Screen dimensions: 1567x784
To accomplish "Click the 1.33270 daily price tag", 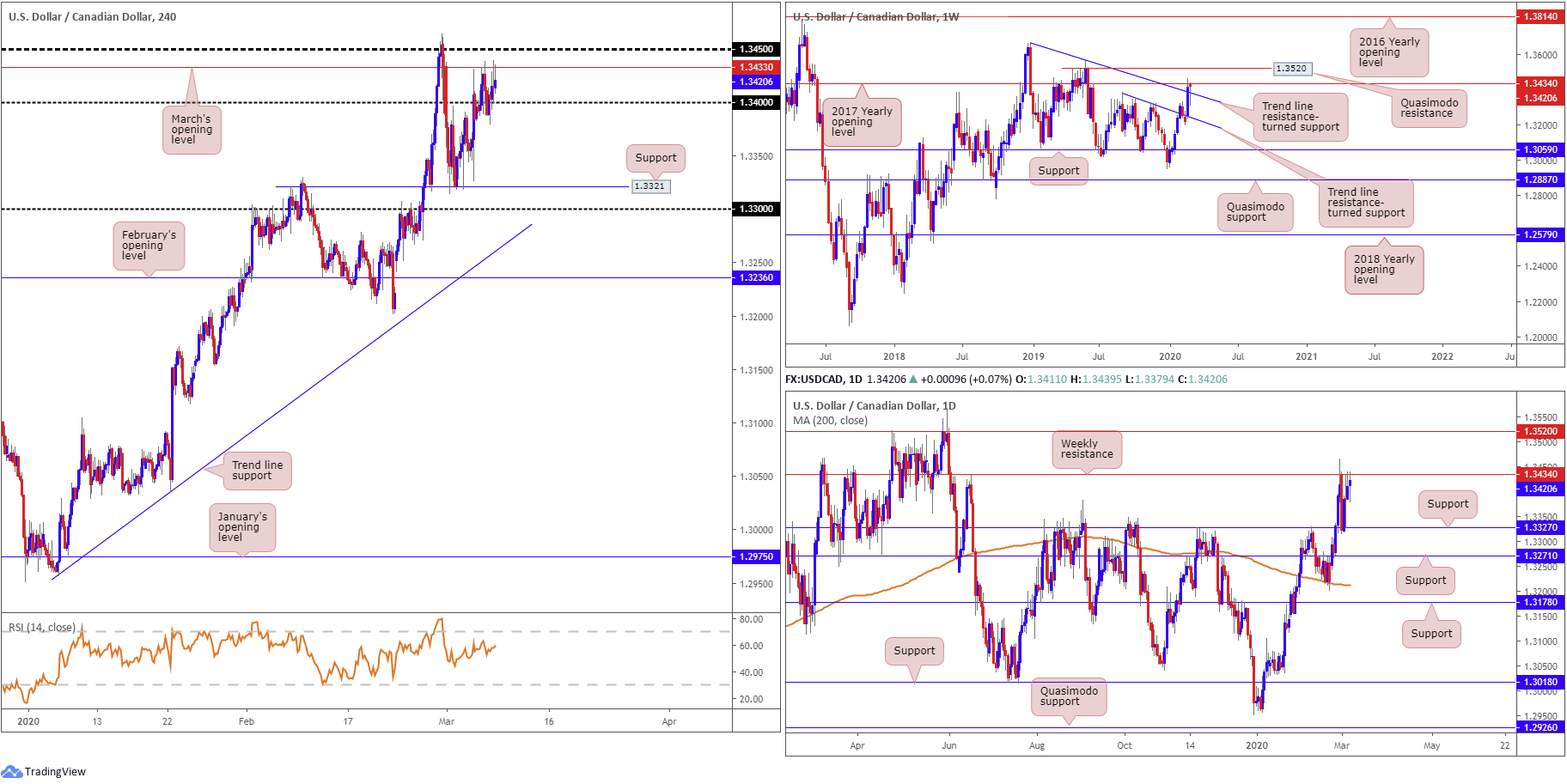I will 1540,527.
